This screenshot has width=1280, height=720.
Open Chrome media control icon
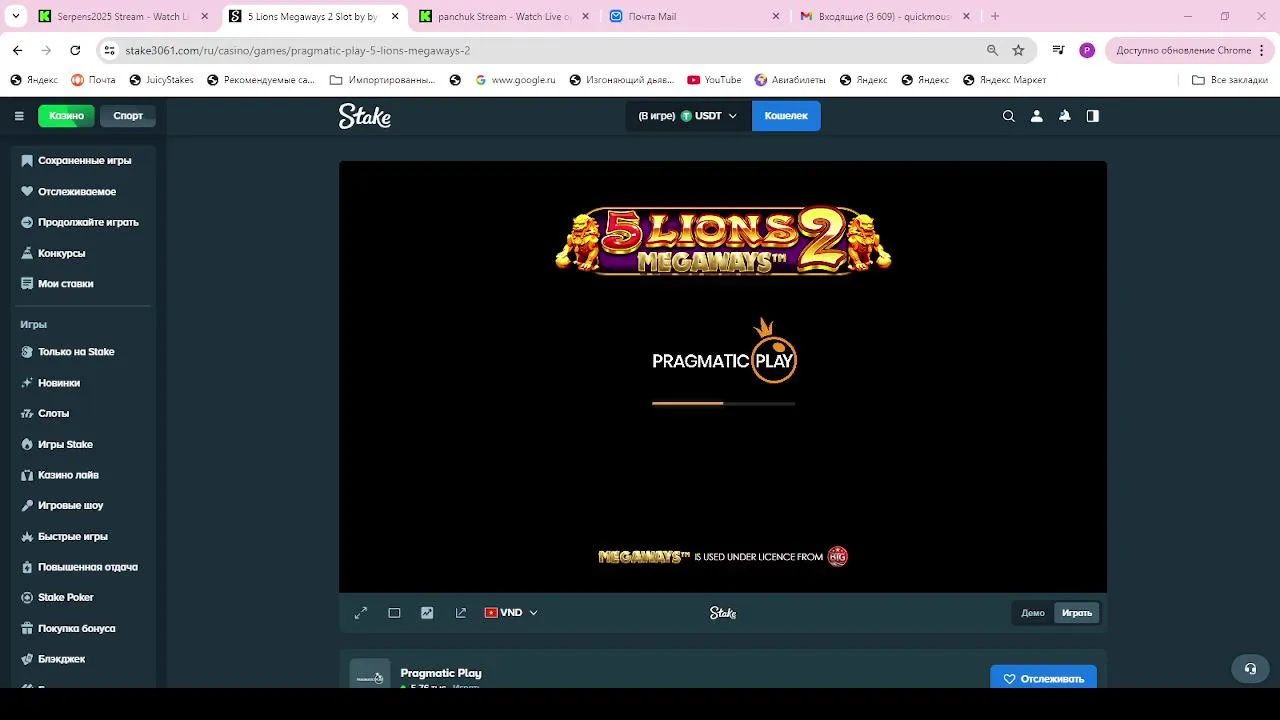(1059, 50)
